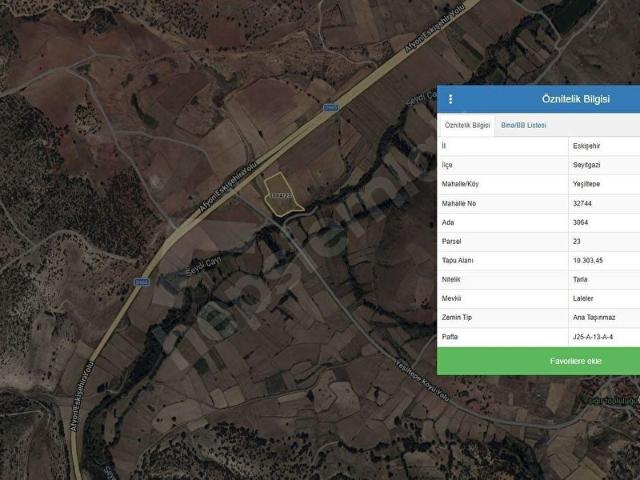The height and width of the screenshot is (480, 640).
Task: Click the Yeşiltepe Köyü Yolu road label
Action: (422, 380)
